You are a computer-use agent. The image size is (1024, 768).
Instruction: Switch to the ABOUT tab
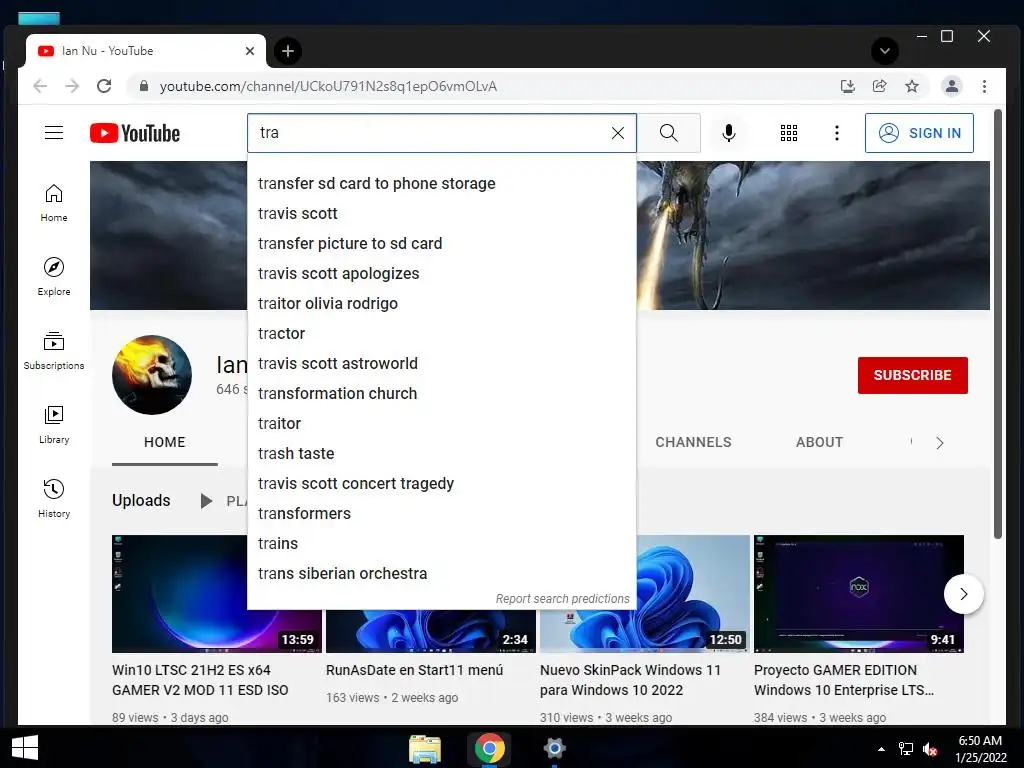pyautogui.click(x=819, y=442)
